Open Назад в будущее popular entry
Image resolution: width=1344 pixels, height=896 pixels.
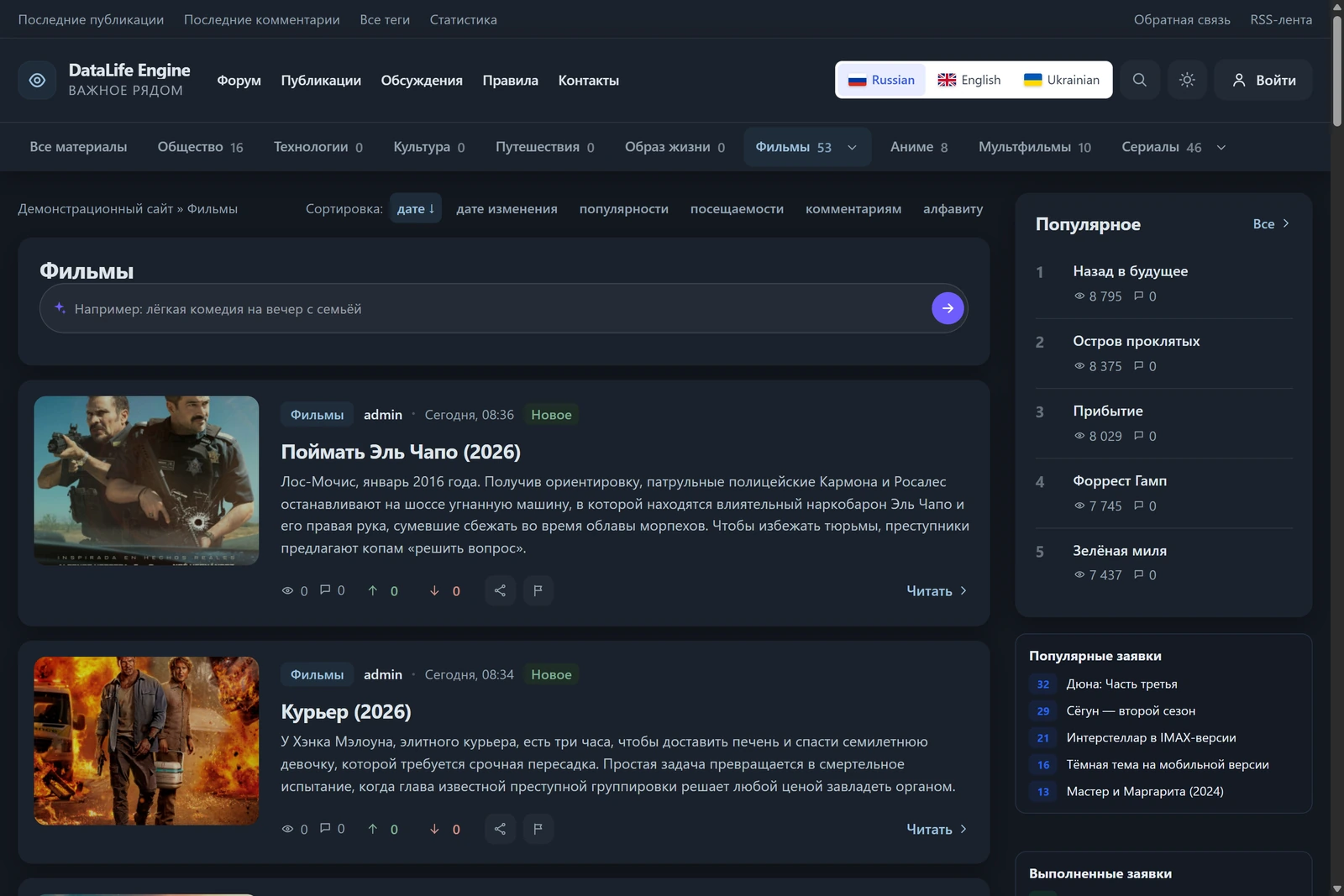(x=1130, y=270)
